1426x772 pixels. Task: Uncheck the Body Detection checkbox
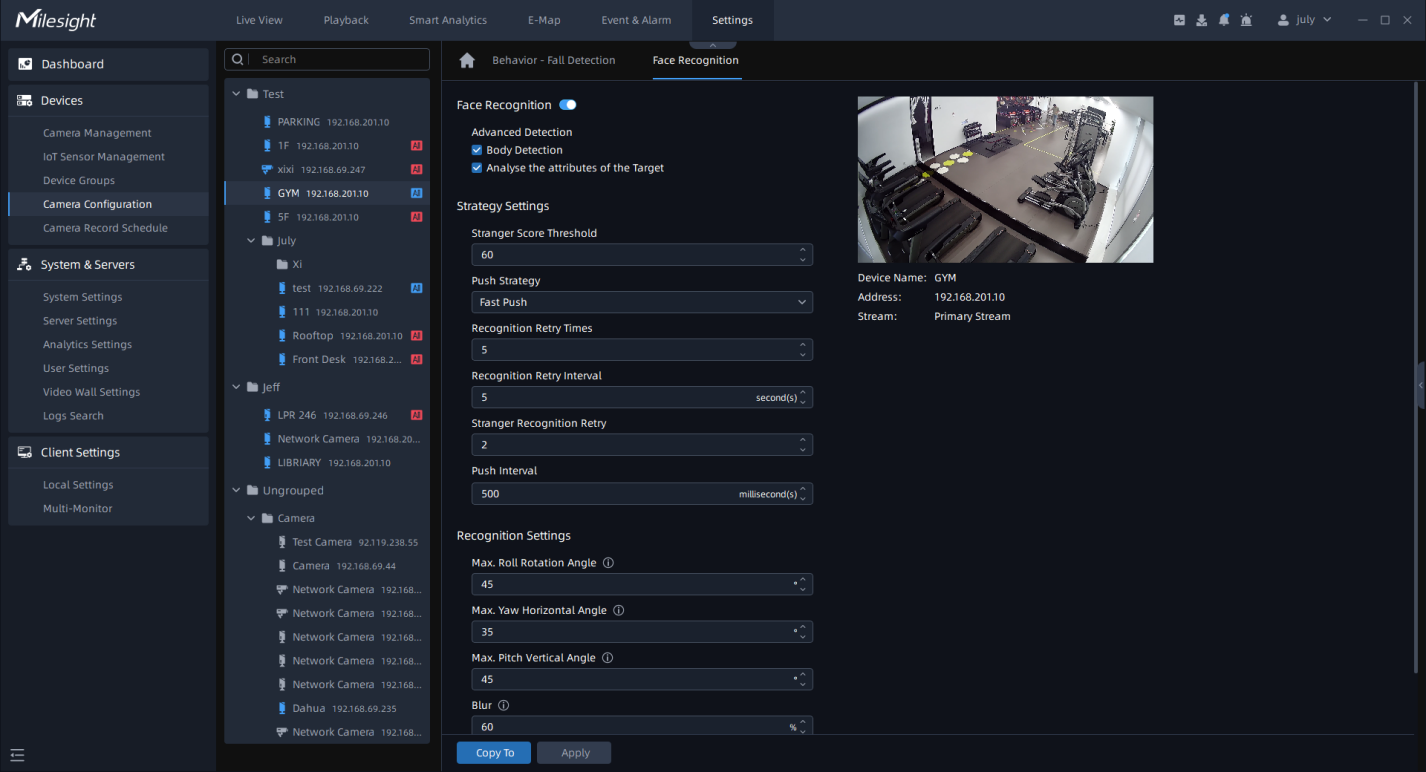tap(477, 150)
